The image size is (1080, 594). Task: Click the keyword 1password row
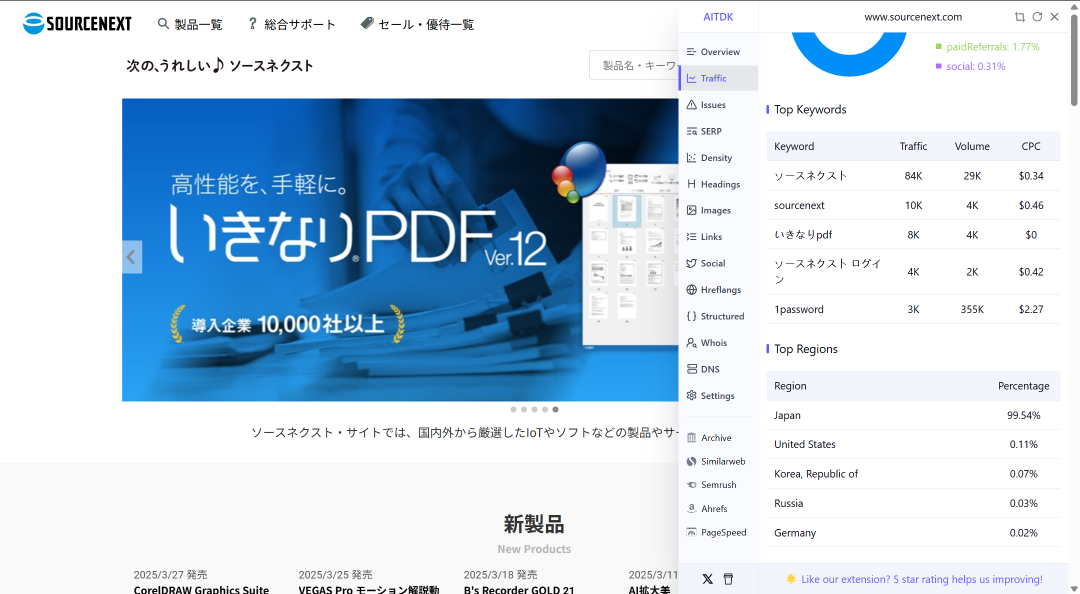[x=913, y=309]
